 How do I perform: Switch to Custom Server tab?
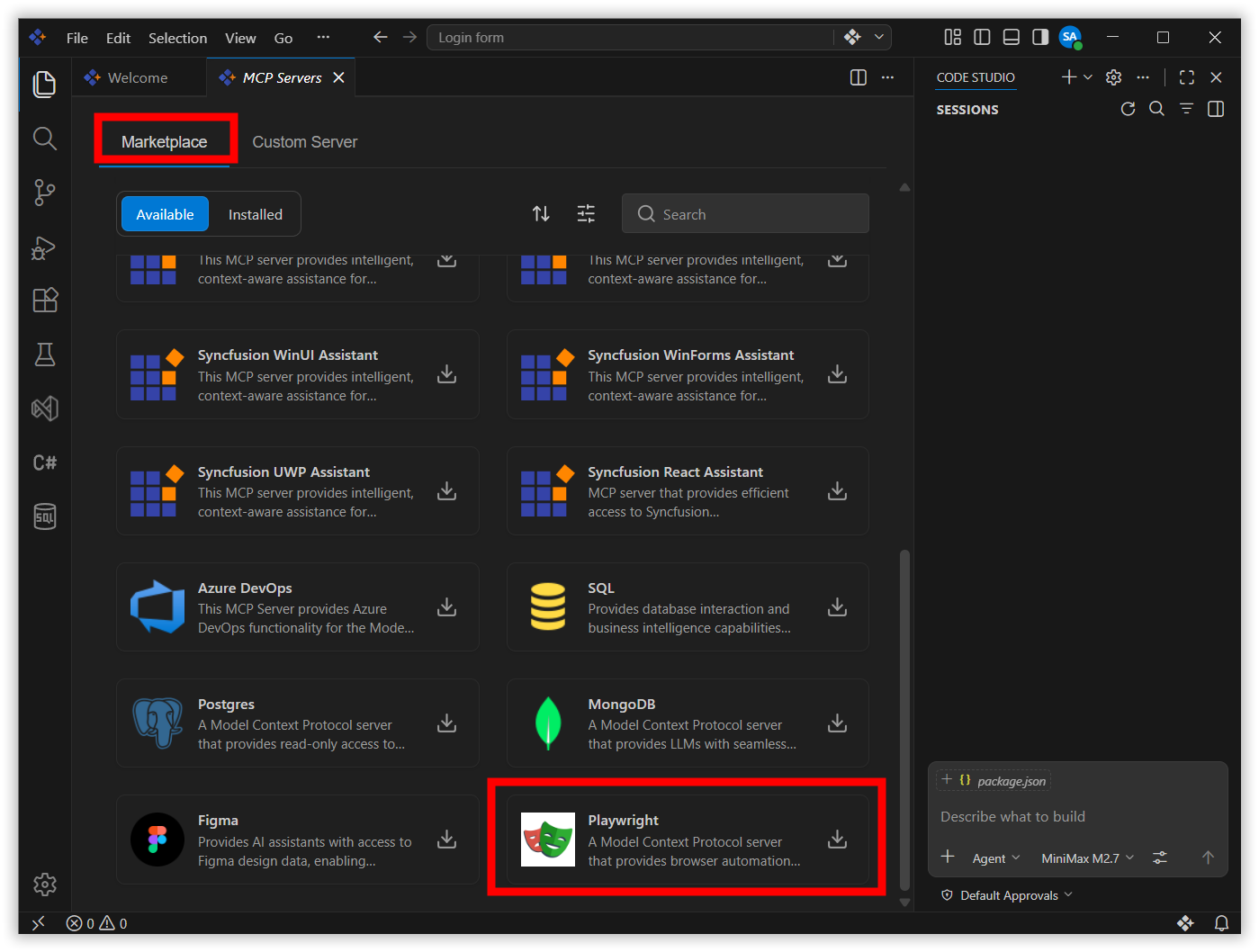(x=304, y=141)
